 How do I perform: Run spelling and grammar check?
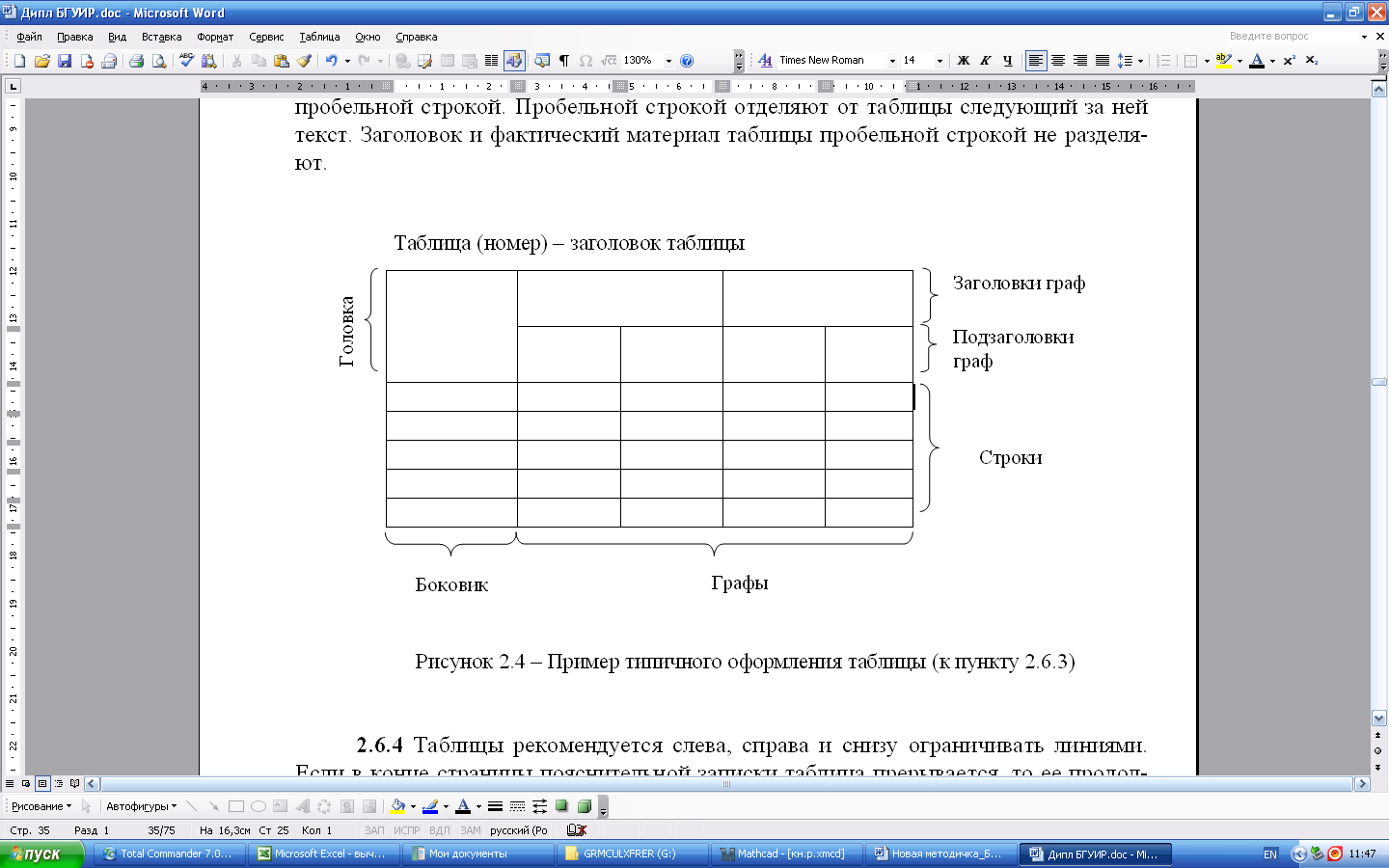186,61
